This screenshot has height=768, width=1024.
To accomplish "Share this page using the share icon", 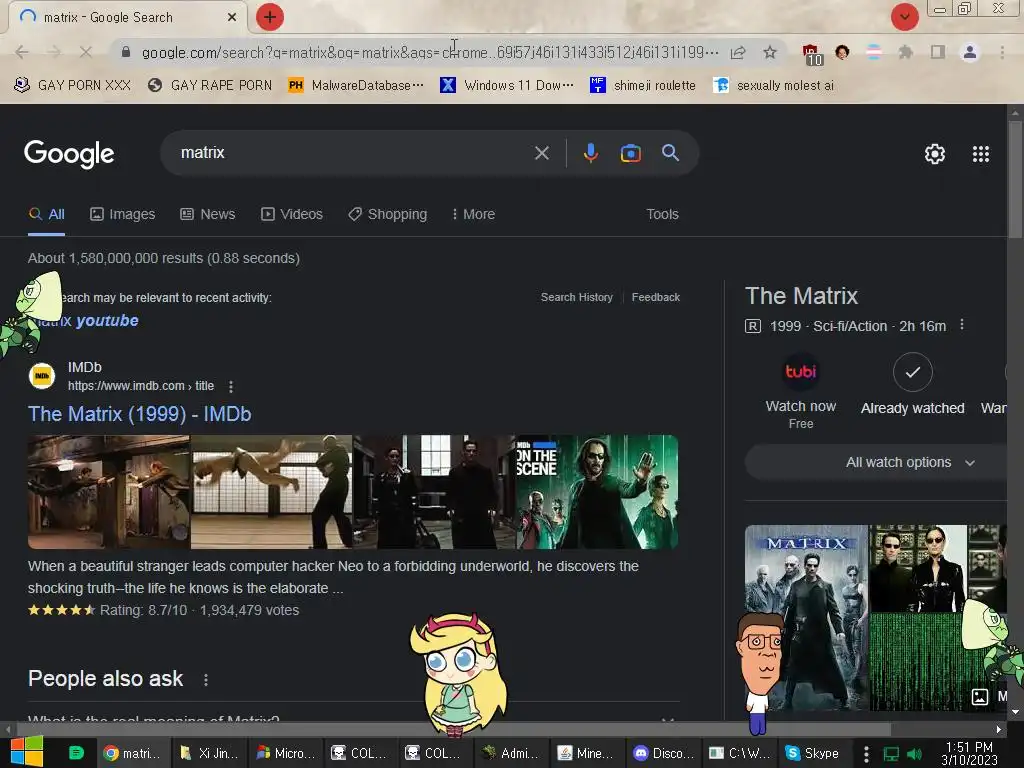I will 738,52.
